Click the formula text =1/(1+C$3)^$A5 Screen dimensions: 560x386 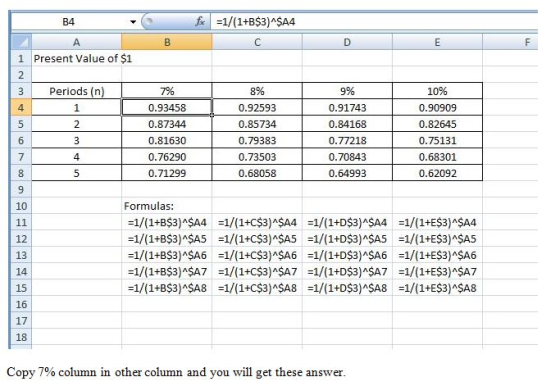(x=257, y=239)
